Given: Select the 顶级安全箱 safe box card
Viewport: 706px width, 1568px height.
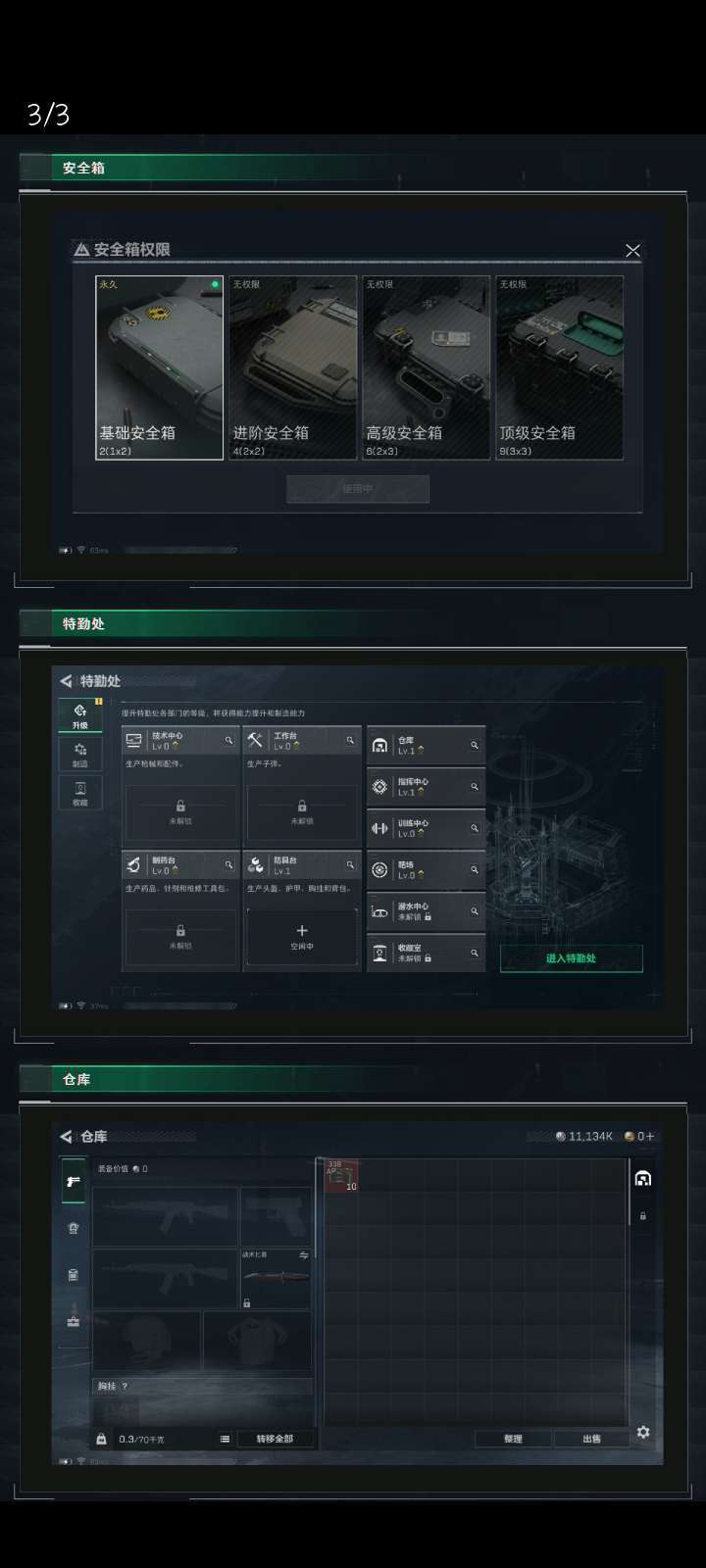Looking at the screenshot, I should tap(560, 367).
